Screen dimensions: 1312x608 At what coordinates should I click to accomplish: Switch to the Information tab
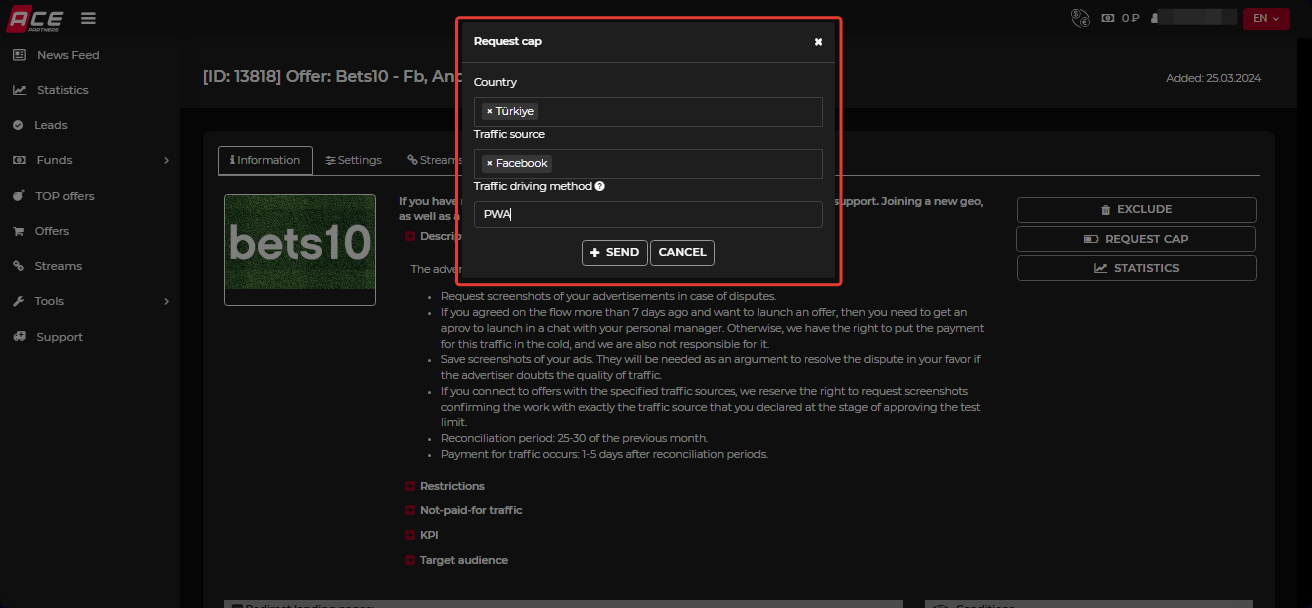(265, 160)
